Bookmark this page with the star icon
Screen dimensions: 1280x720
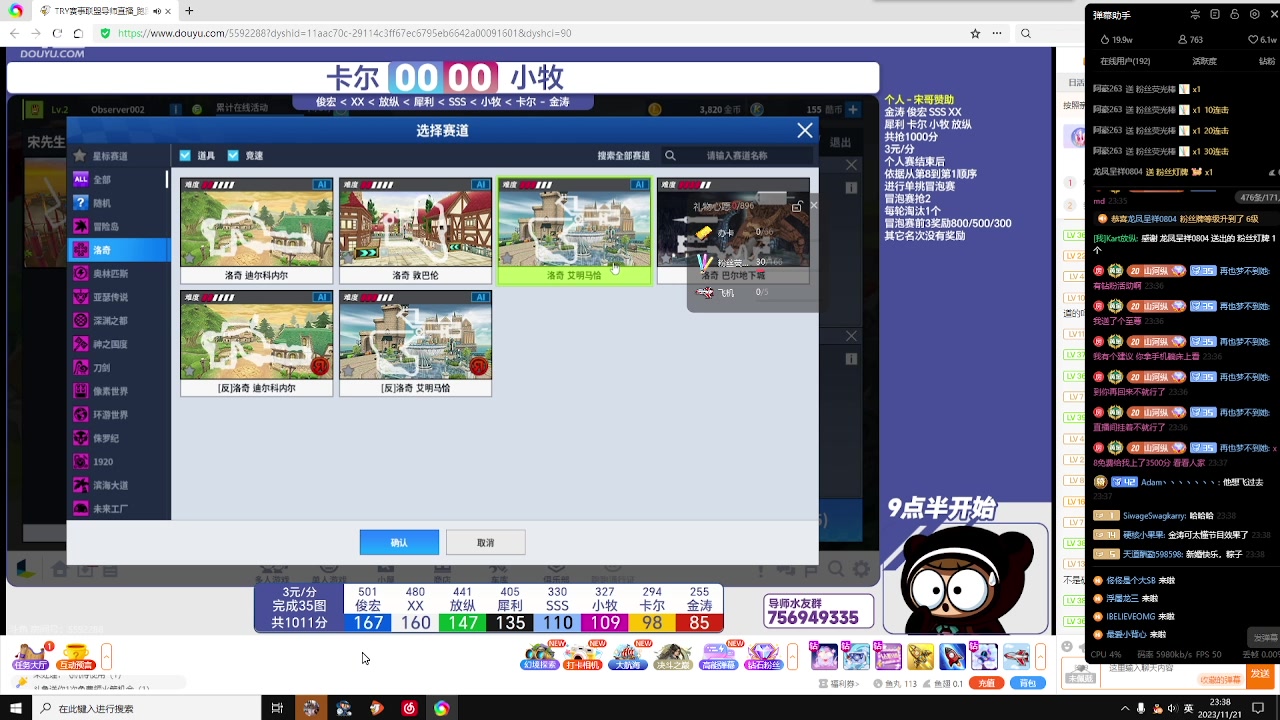tap(975, 33)
